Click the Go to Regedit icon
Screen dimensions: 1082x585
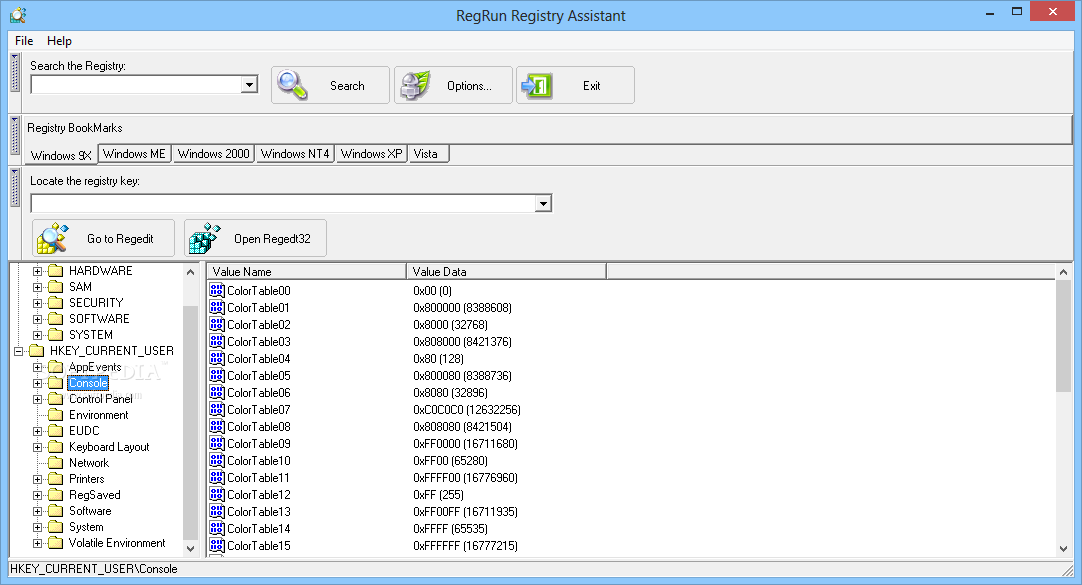(53, 239)
